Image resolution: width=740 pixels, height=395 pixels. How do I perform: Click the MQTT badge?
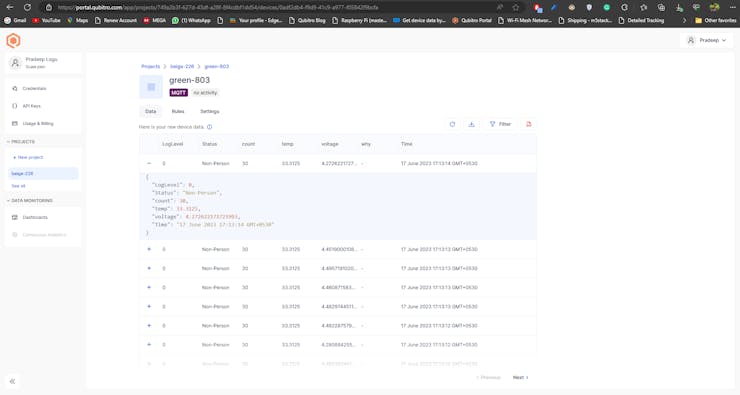[x=178, y=93]
